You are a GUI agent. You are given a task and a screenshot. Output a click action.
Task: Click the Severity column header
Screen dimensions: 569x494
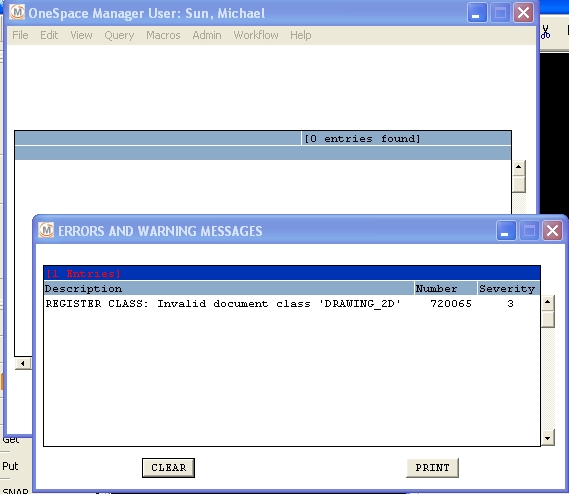coord(508,289)
